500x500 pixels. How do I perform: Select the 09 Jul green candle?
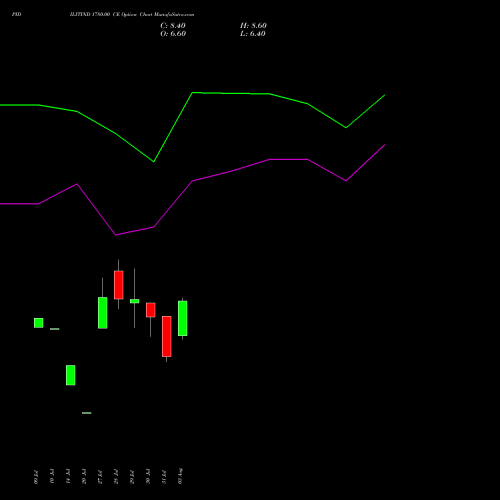coord(39,323)
